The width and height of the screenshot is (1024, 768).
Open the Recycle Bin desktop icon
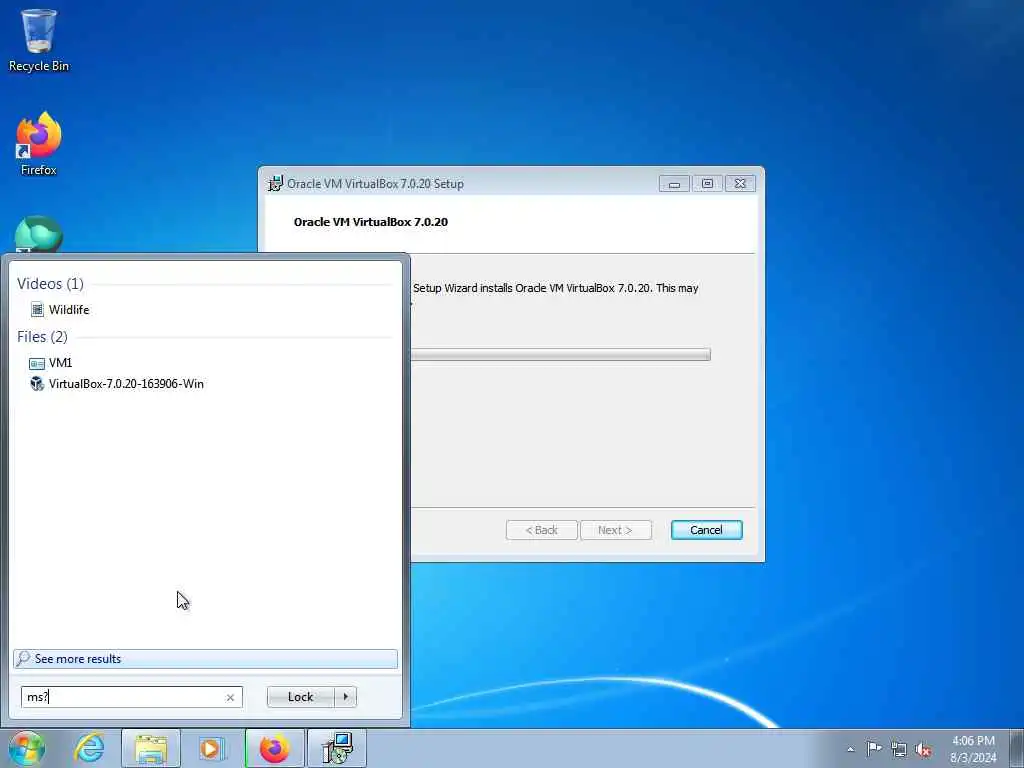[x=39, y=40]
